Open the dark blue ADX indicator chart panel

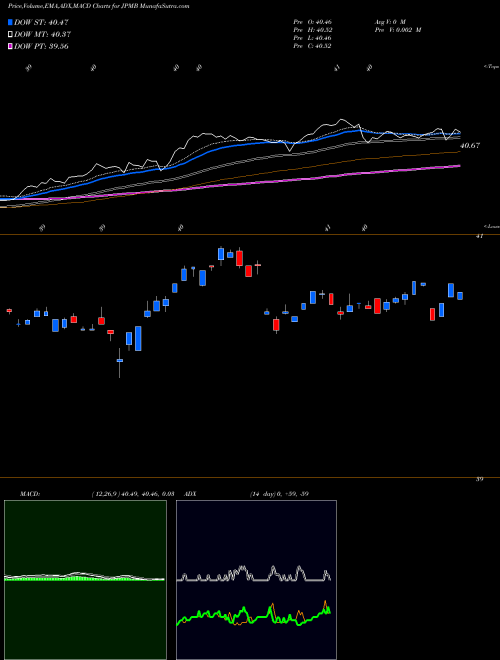[x=256, y=580]
